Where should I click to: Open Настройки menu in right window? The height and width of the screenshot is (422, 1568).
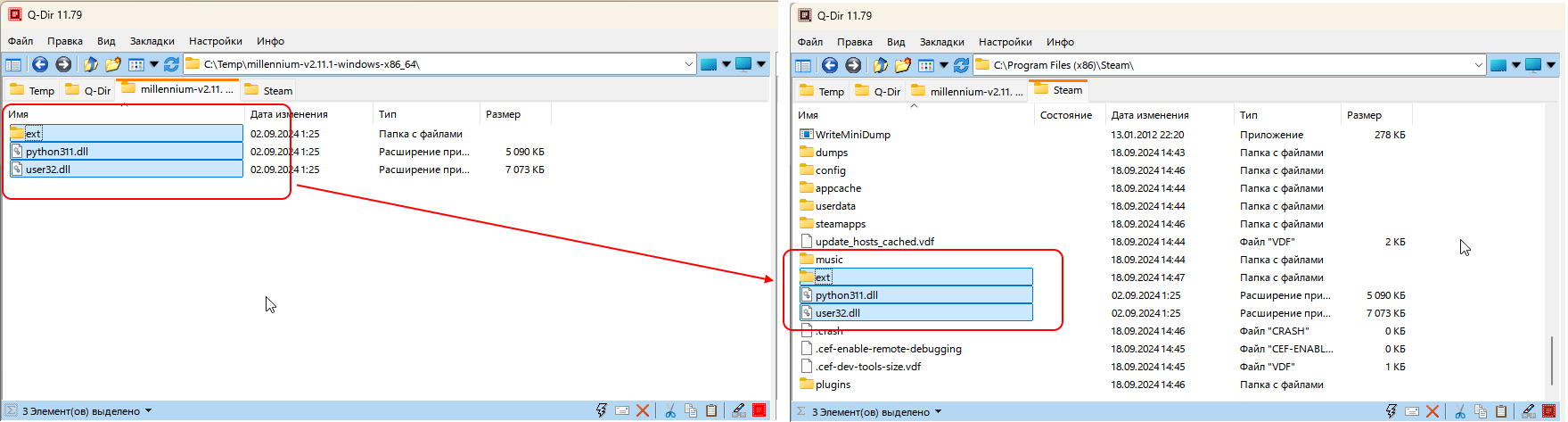pos(1006,42)
